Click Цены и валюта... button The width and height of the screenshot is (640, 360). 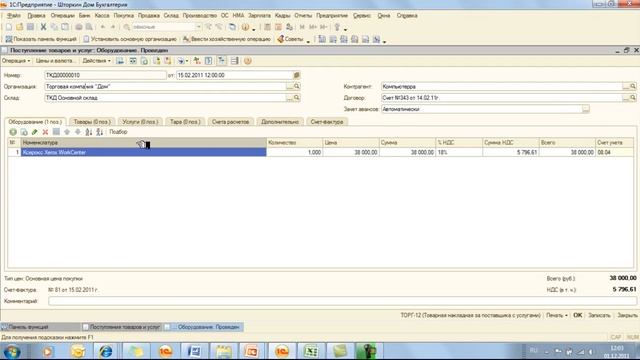(55, 61)
